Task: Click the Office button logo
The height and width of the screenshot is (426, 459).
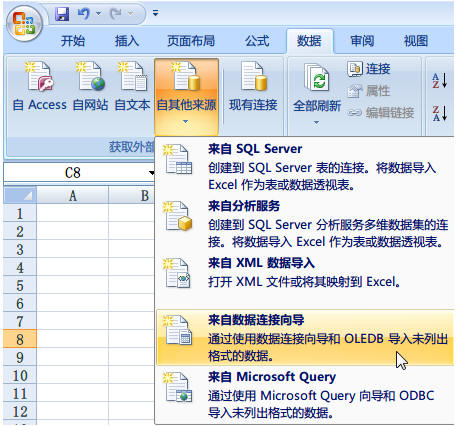Action: pyautogui.click(x=24, y=24)
